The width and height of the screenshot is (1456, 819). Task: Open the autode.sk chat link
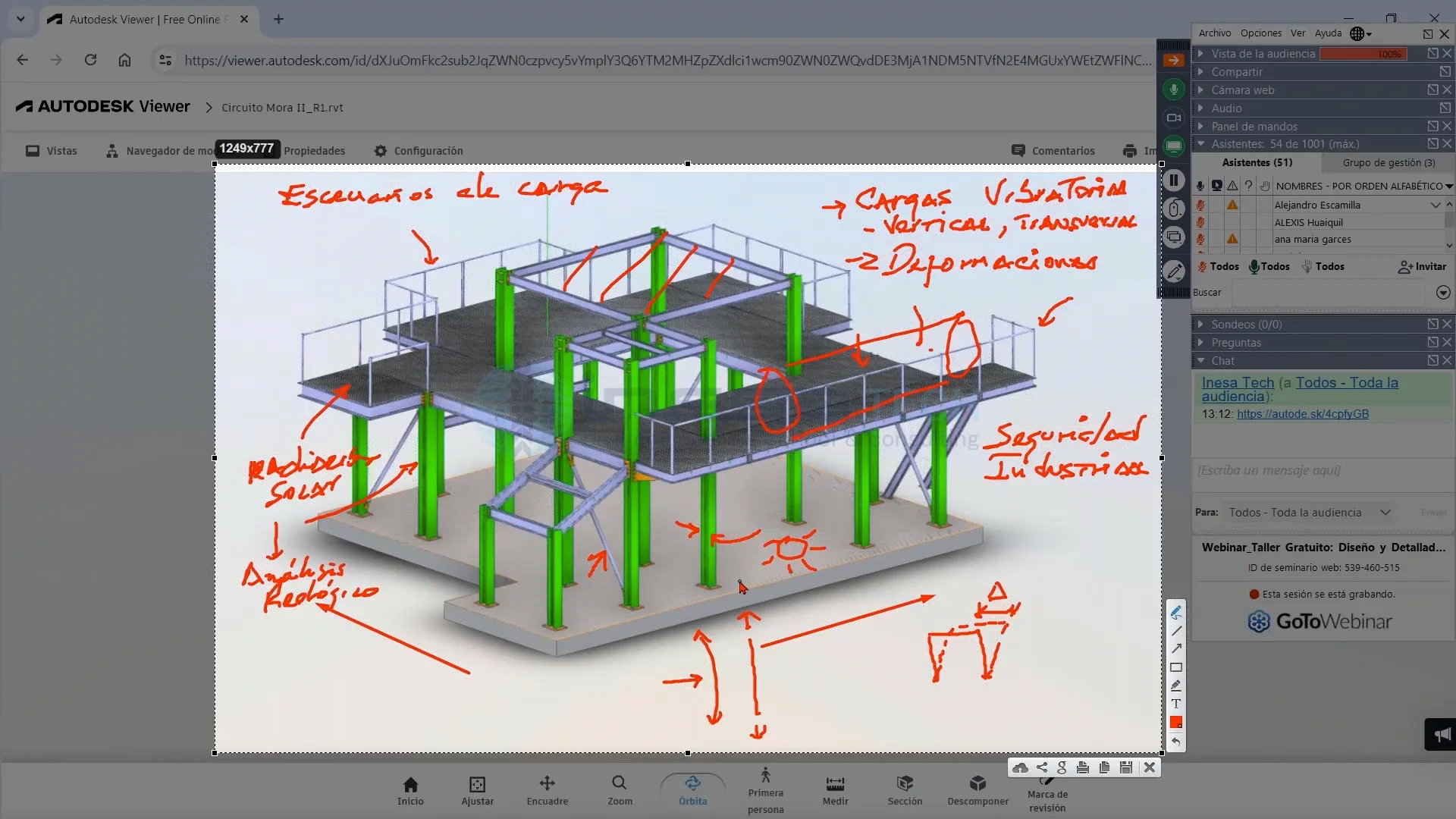tap(1302, 414)
